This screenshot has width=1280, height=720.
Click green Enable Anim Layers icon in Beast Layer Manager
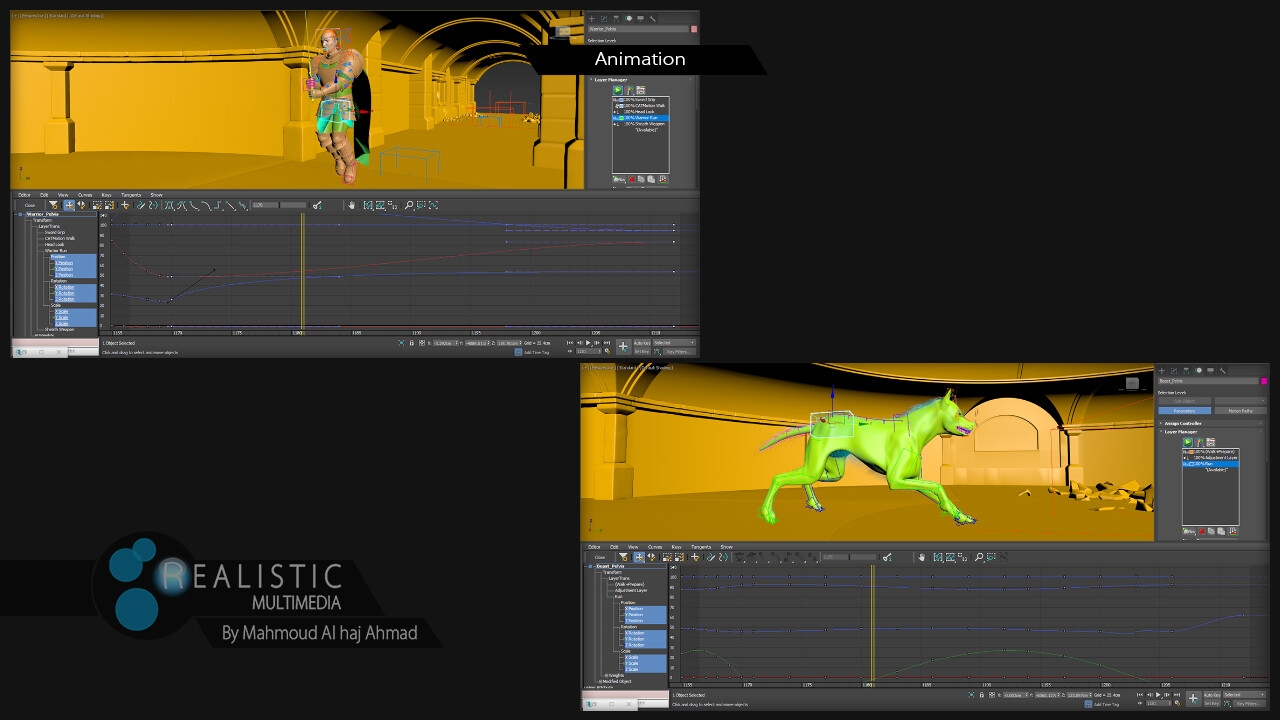tap(1188, 442)
